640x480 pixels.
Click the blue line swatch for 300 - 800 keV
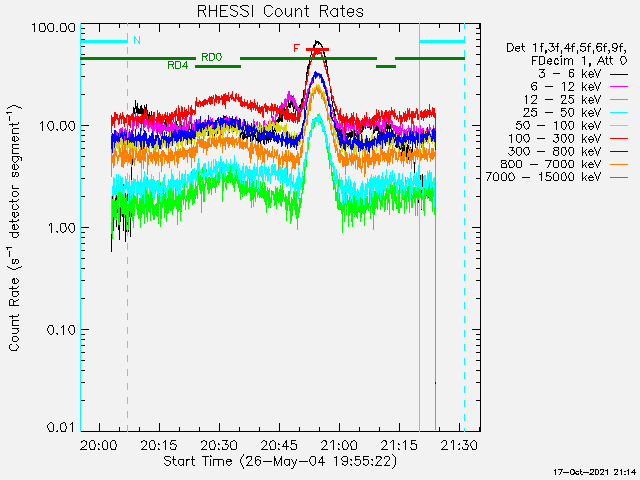pyautogui.click(x=619, y=151)
